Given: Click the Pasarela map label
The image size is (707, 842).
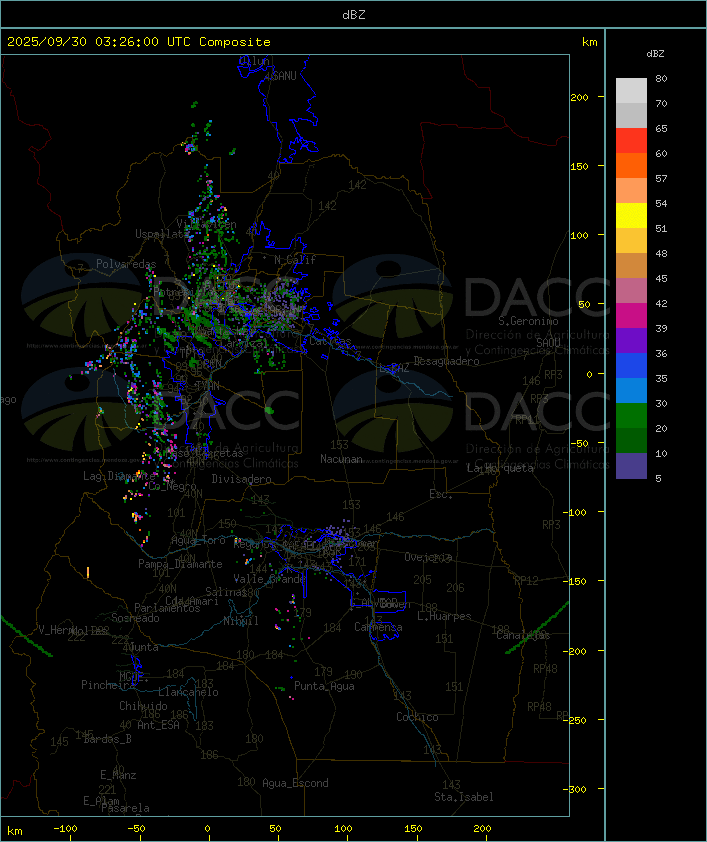Looking at the screenshot, I should pos(125,808).
